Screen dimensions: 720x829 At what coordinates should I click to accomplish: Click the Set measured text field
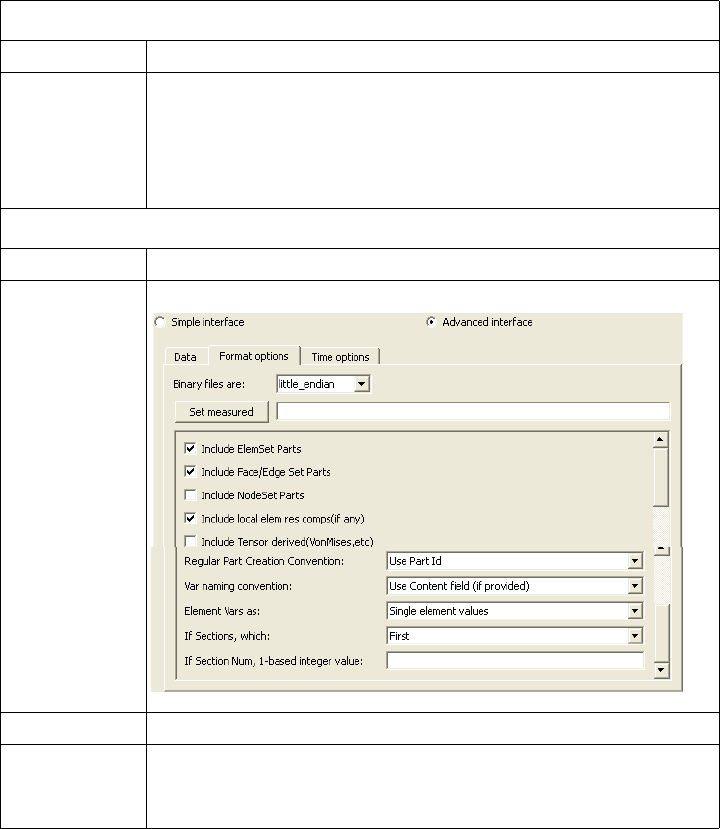[473, 411]
